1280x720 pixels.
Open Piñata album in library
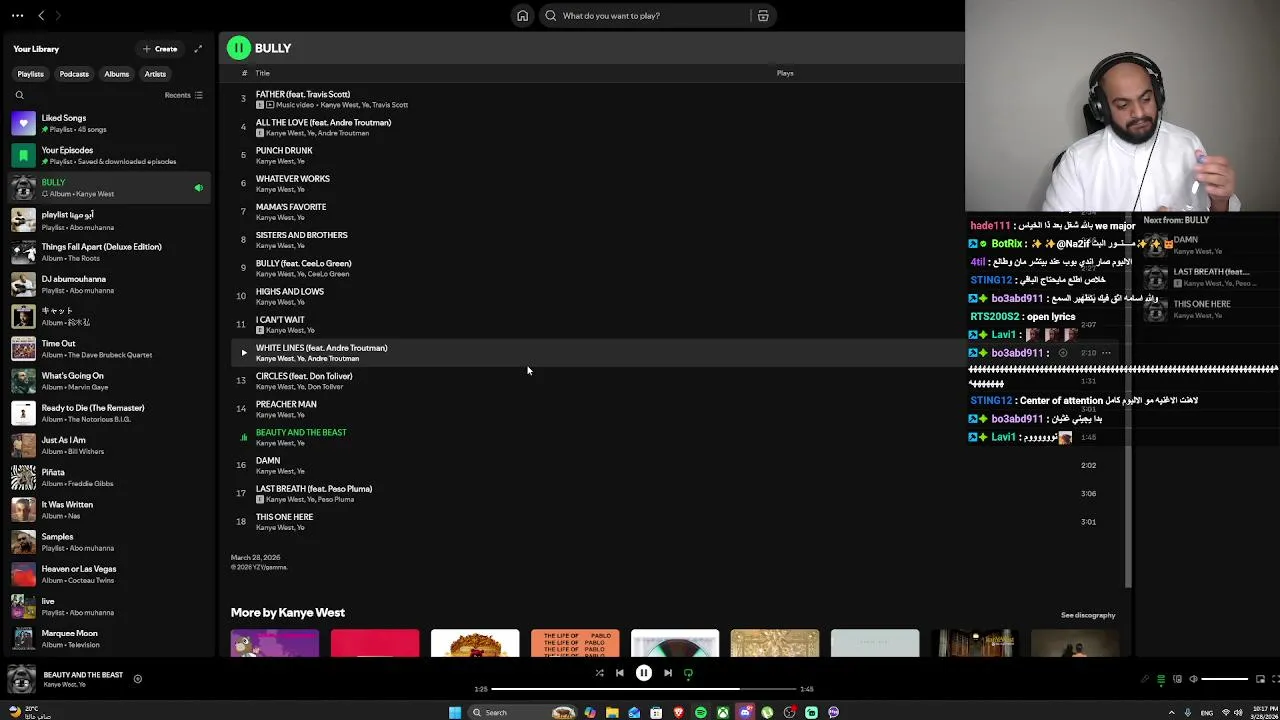(x=107, y=478)
